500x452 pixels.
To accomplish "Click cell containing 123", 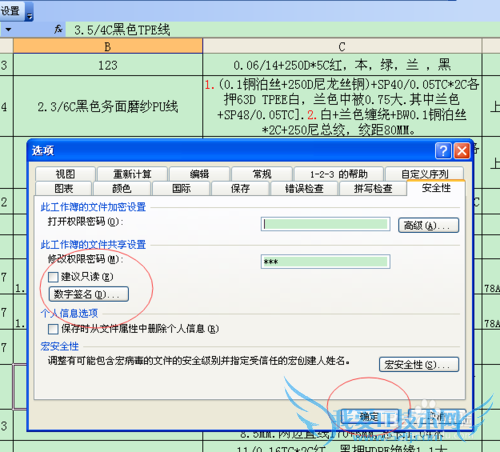I will [x=108, y=65].
